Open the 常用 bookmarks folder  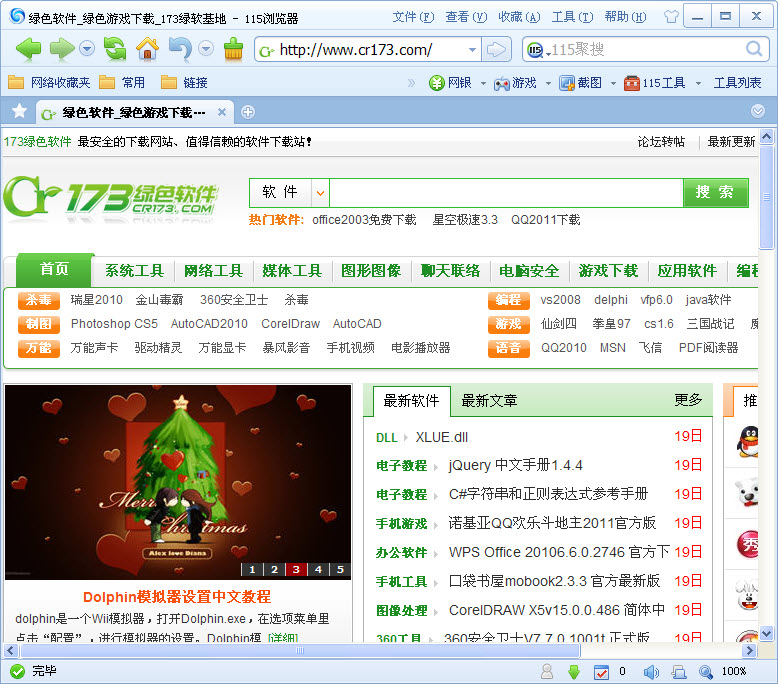point(122,82)
